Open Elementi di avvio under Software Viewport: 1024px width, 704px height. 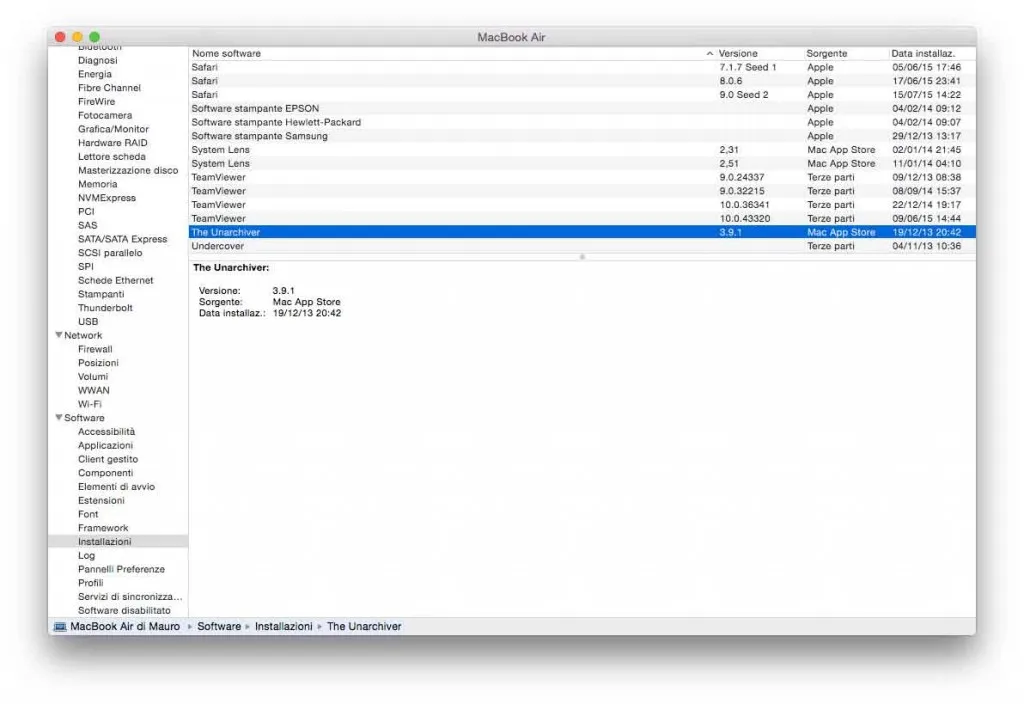tap(116, 486)
